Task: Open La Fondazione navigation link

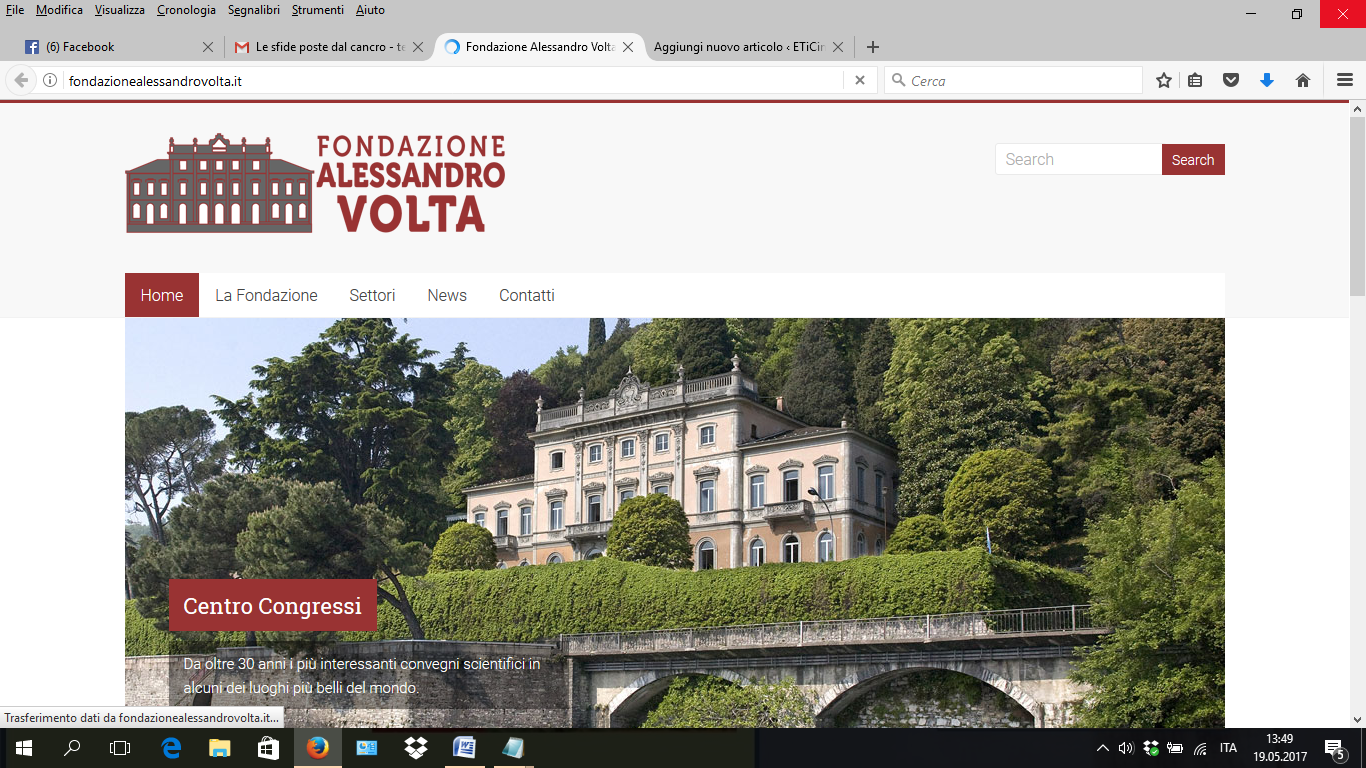Action: (266, 296)
